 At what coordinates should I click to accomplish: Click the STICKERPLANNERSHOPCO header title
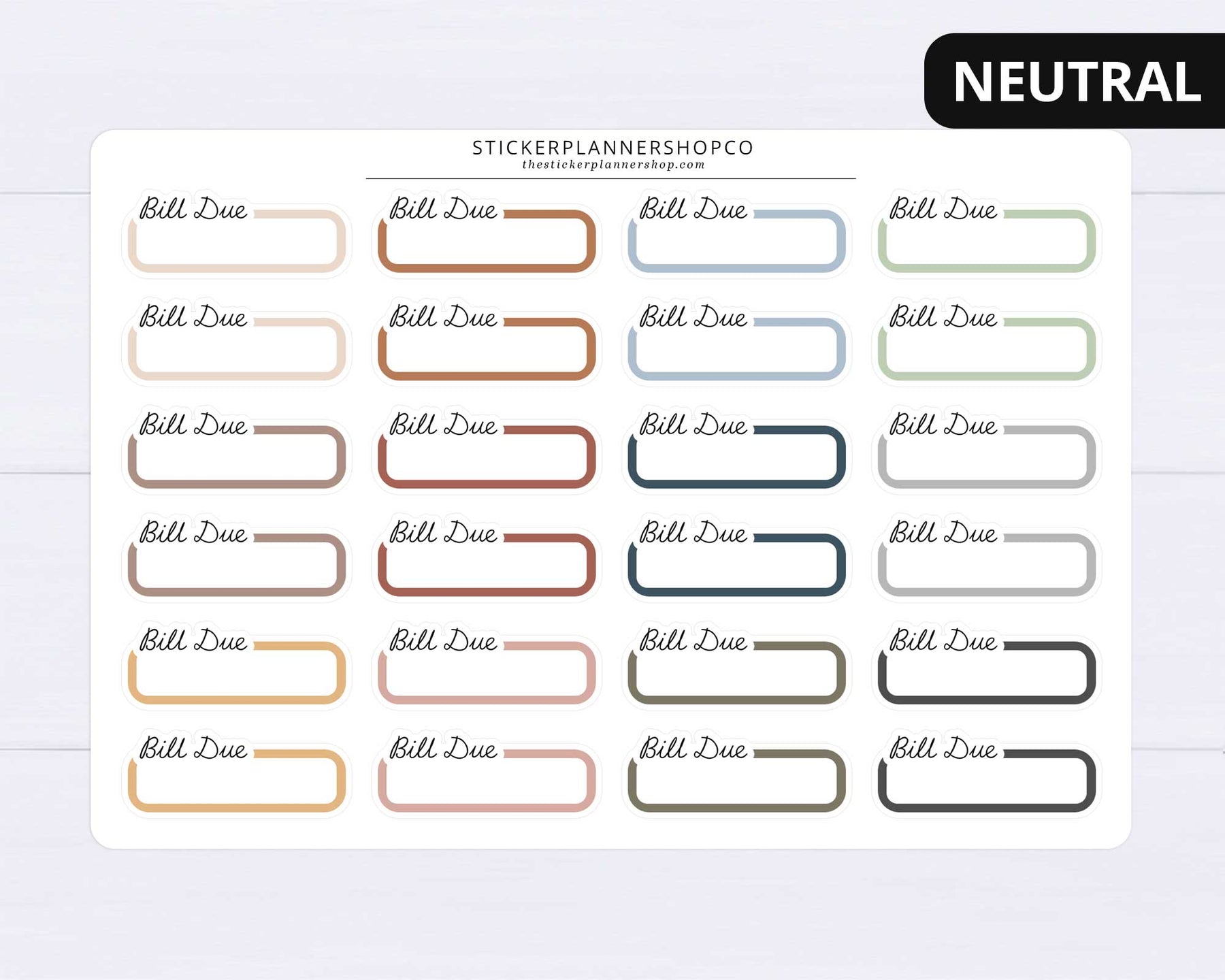click(x=612, y=148)
